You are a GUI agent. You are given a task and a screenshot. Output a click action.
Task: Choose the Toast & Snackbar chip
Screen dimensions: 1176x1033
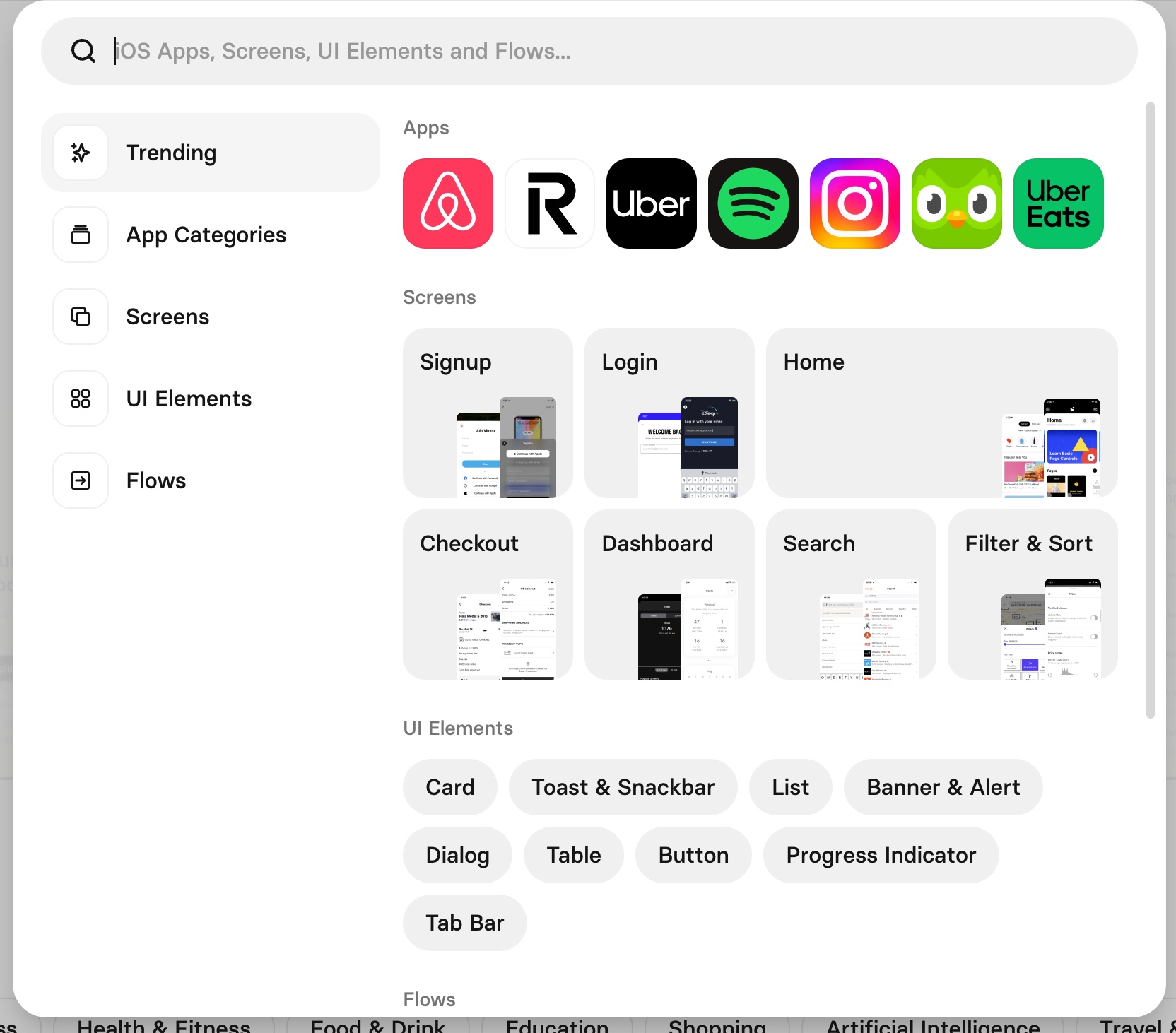(623, 787)
